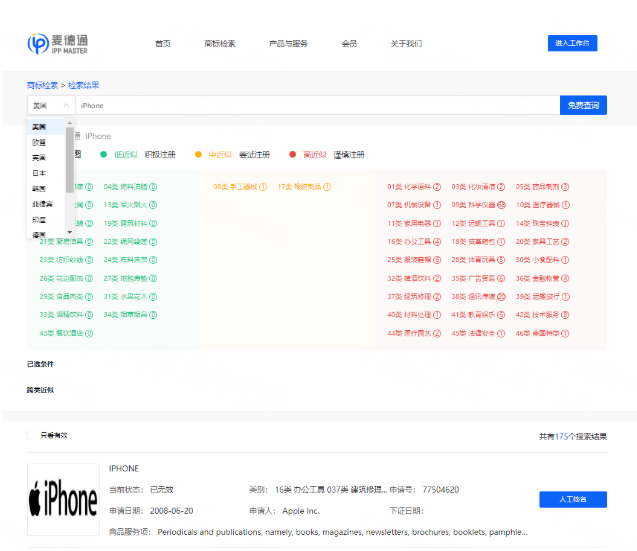Select class 35类 广告贸易
The height and width of the screenshot is (551, 637).
(x=478, y=278)
